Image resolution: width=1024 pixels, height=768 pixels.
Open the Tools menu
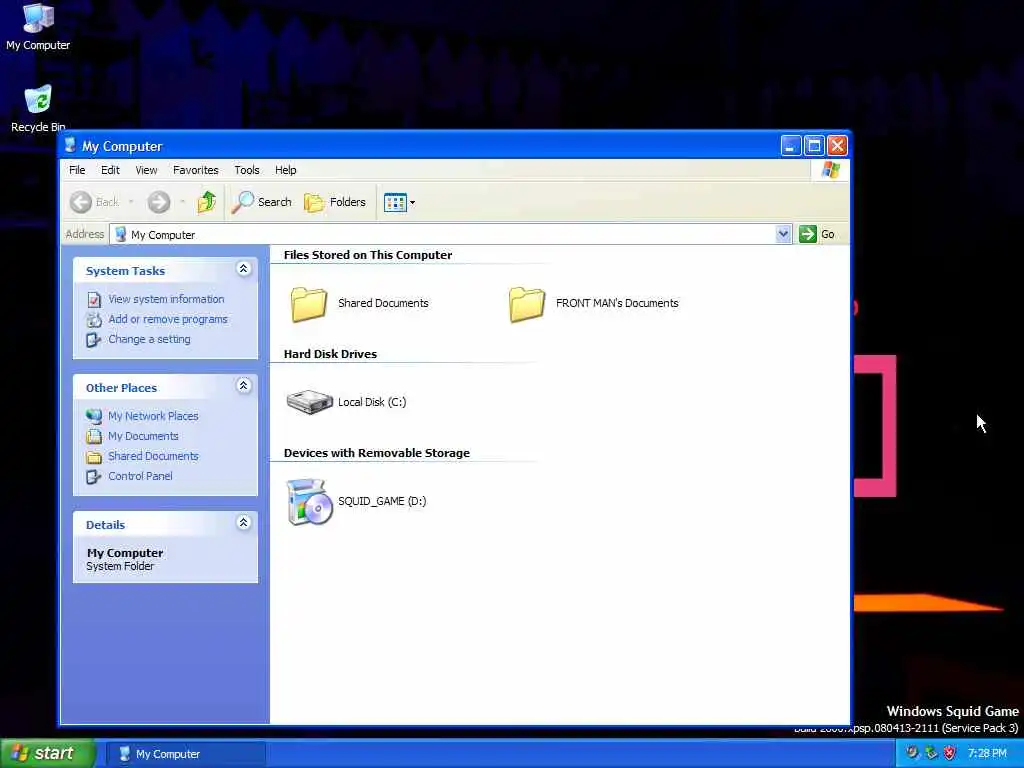pos(247,170)
